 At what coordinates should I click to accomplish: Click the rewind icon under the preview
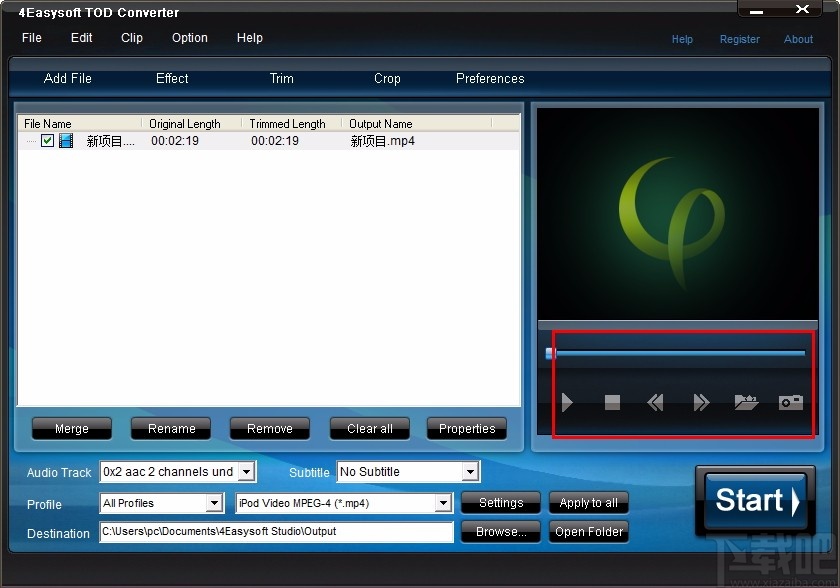click(655, 402)
